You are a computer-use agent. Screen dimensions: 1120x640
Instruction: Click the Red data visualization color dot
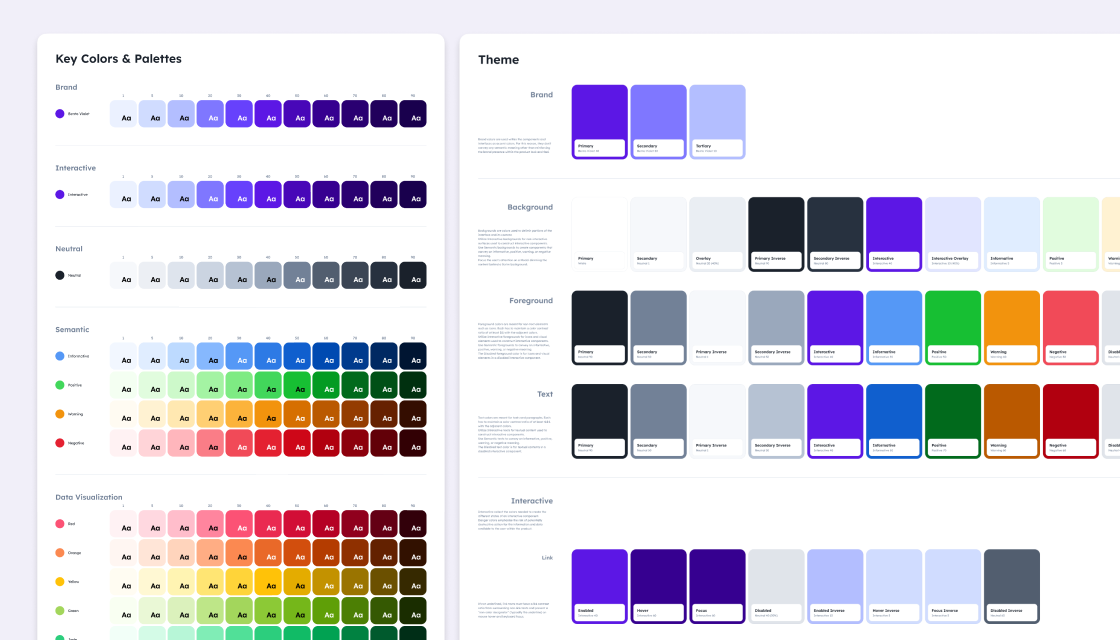coord(60,523)
